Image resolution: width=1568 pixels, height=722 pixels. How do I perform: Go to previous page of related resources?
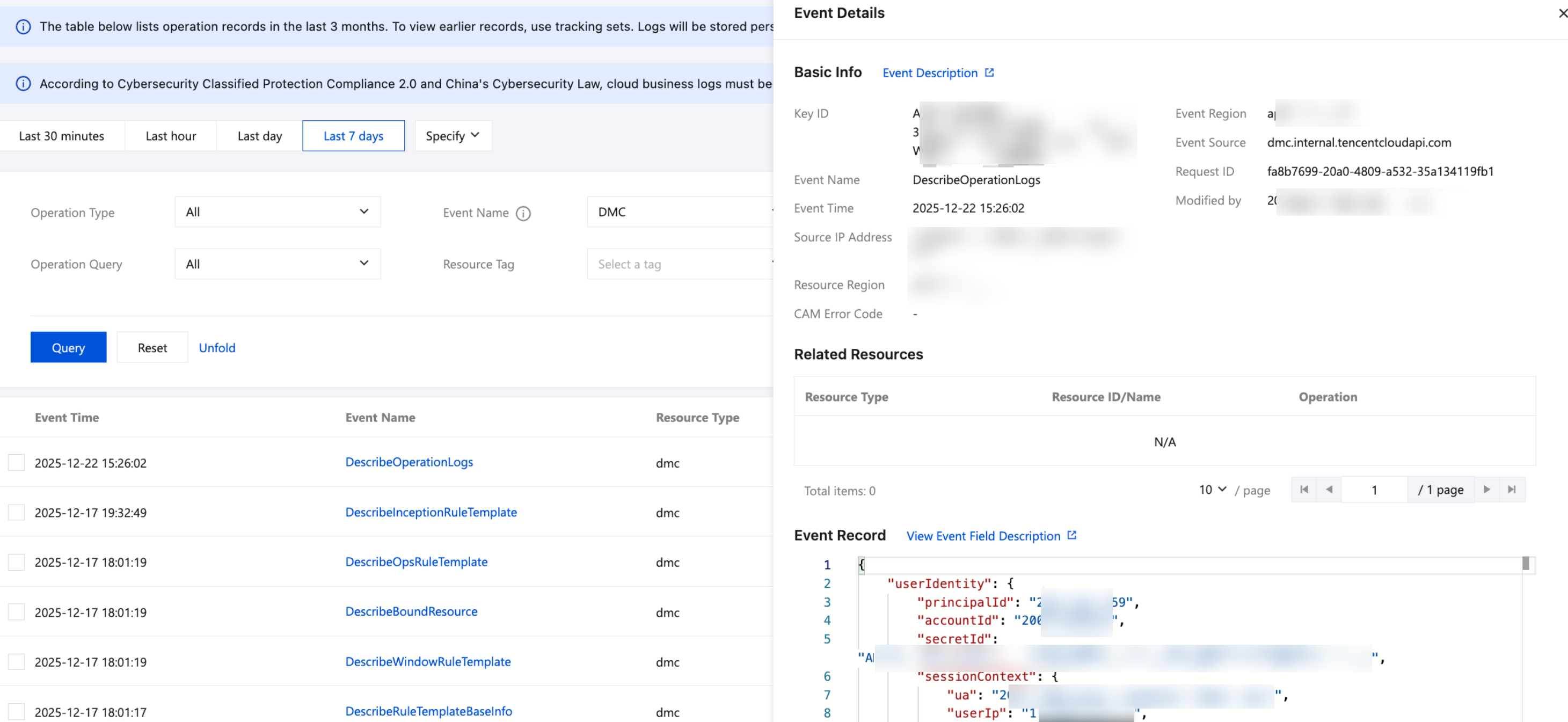[1329, 490]
